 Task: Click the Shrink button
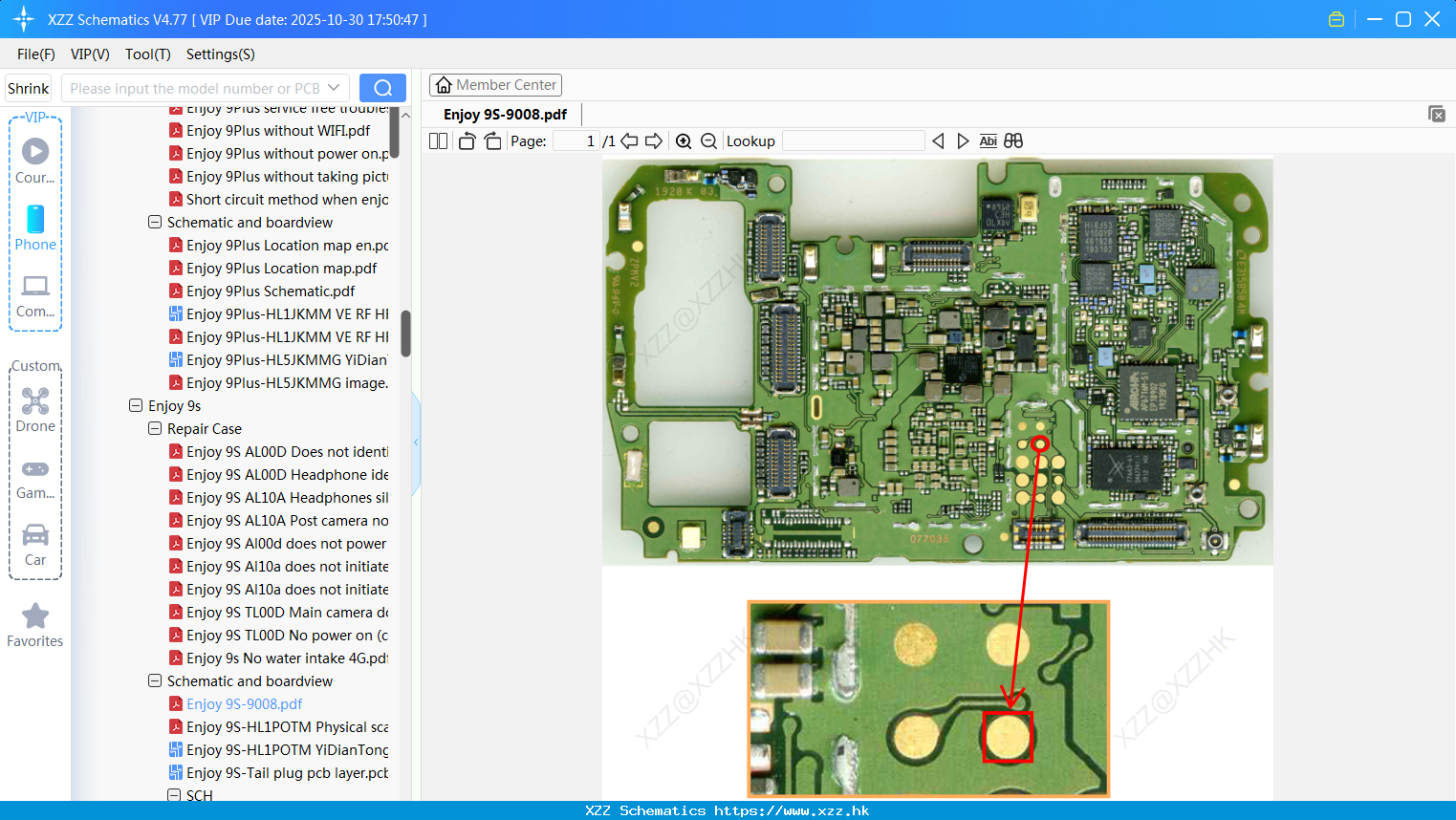coord(29,88)
